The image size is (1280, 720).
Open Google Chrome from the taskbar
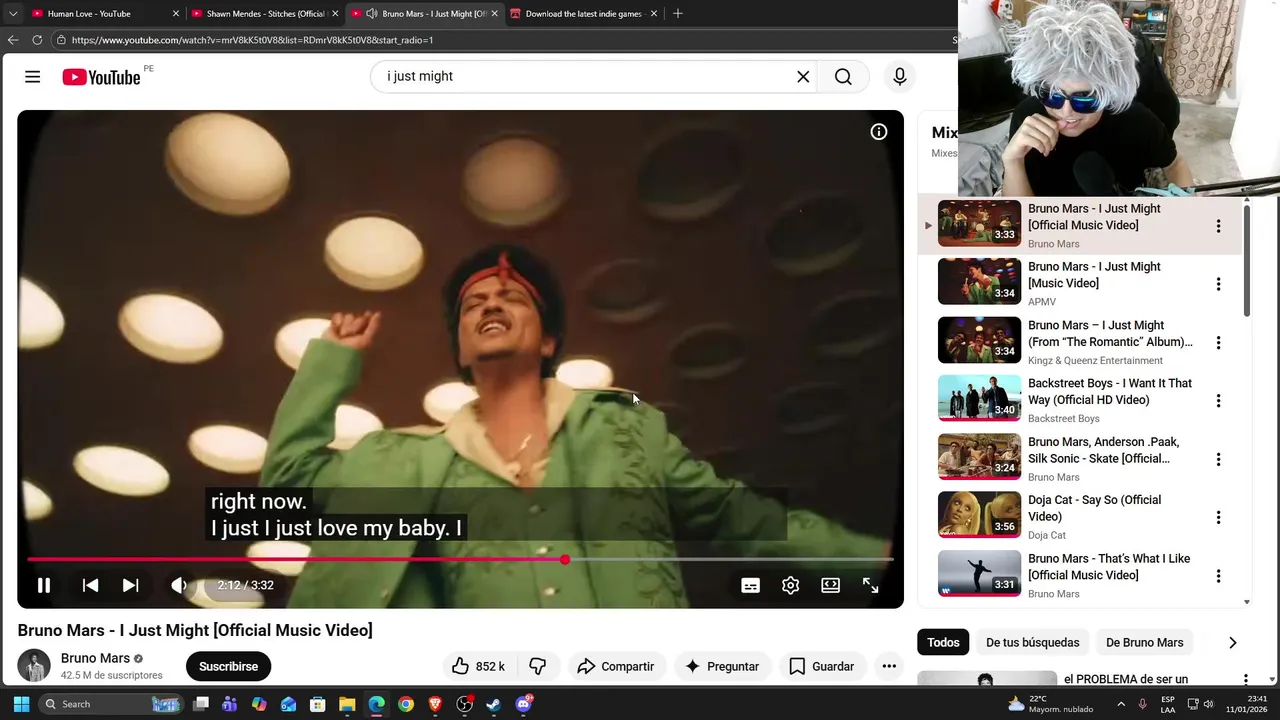click(x=406, y=704)
